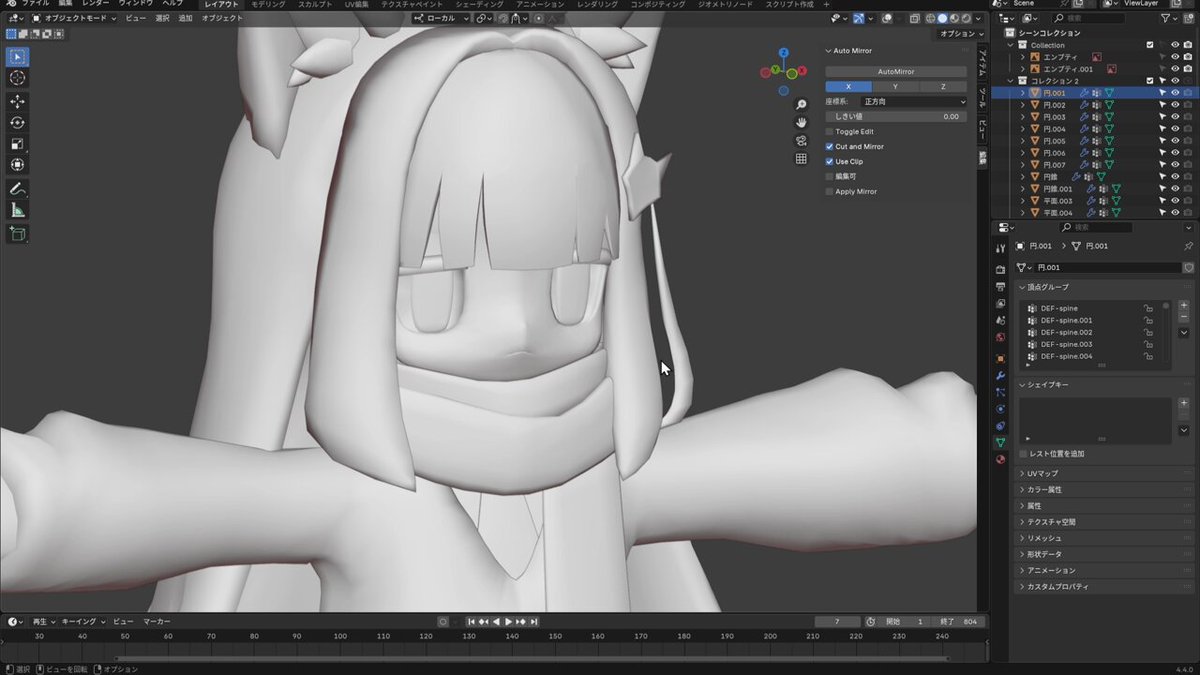
Task: Click Blender logo menu icon
Action: (x=9, y=4)
